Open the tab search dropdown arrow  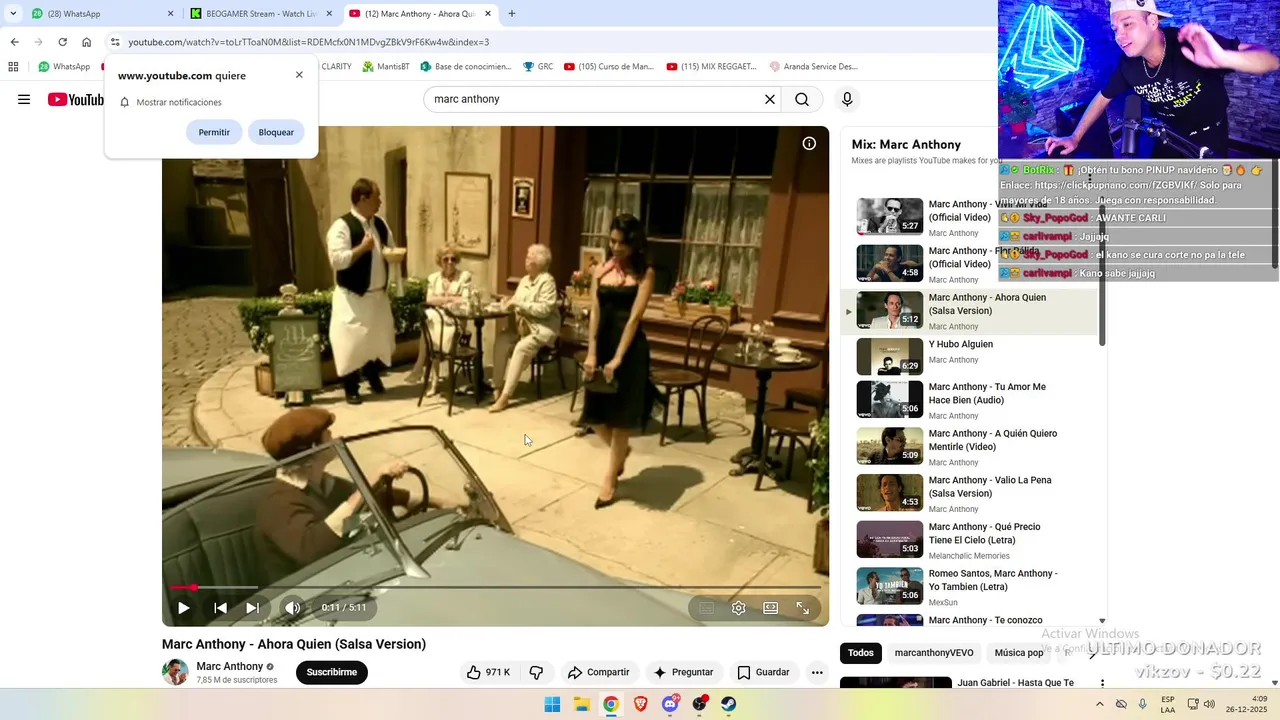pyautogui.click(x=13, y=14)
